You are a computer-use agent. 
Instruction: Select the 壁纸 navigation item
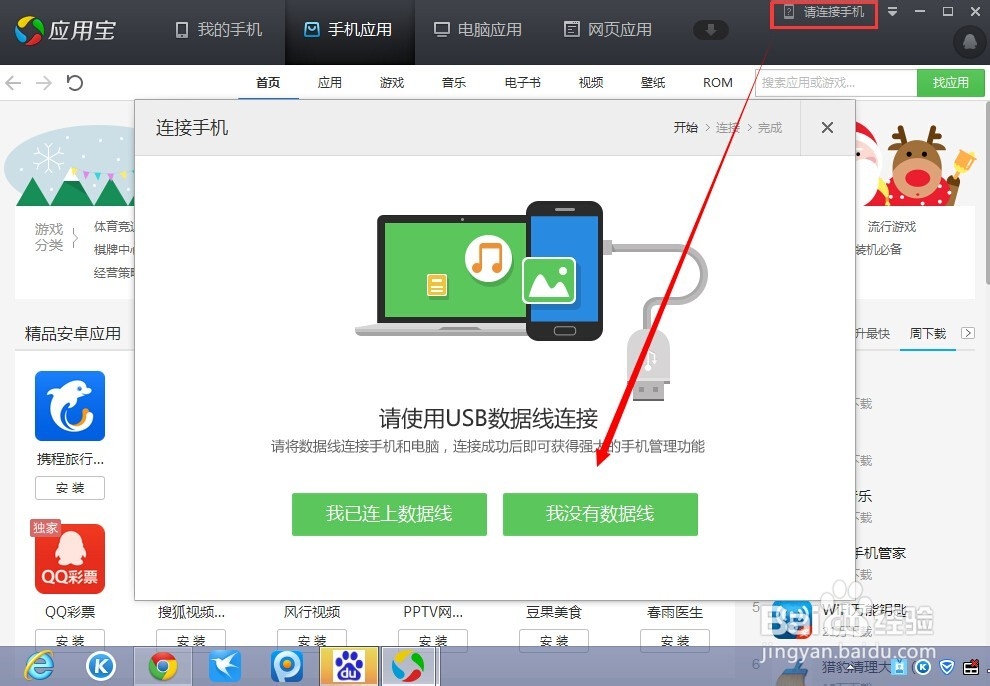(x=653, y=83)
